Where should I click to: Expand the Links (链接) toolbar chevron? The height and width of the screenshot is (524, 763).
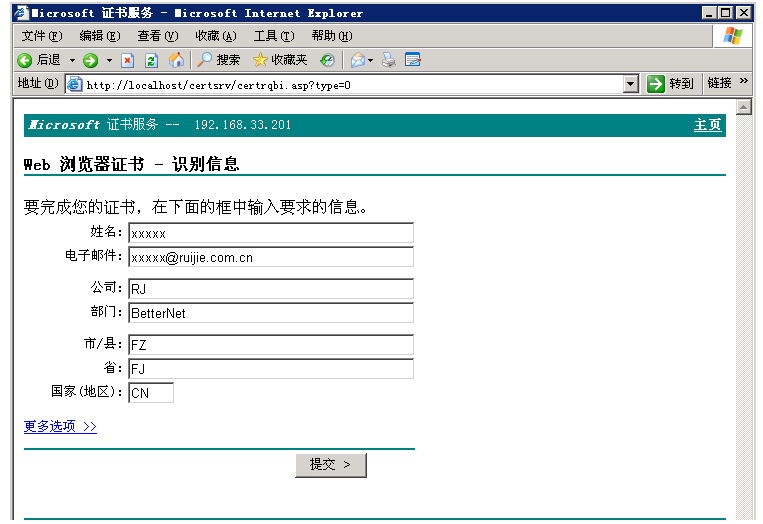[x=744, y=83]
